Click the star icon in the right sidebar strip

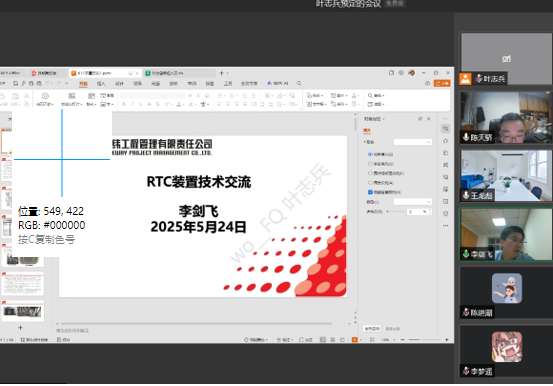(x=445, y=141)
